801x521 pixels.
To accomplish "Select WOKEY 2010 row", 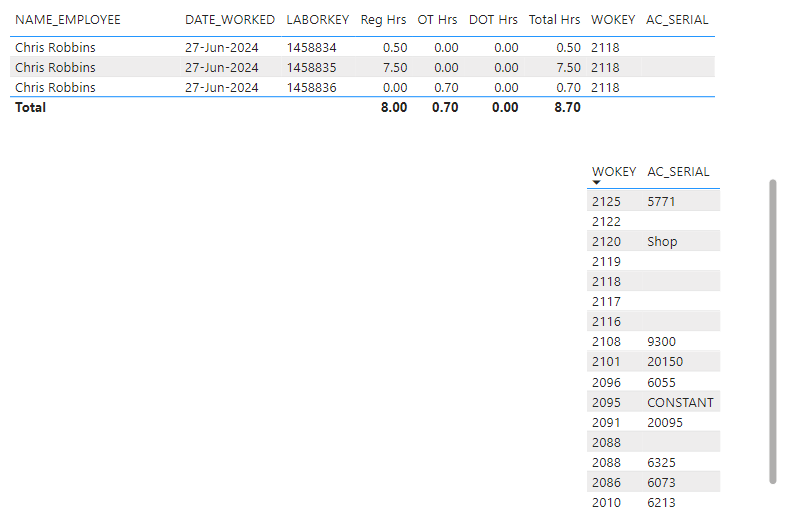I will pyautogui.click(x=653, y=502).
